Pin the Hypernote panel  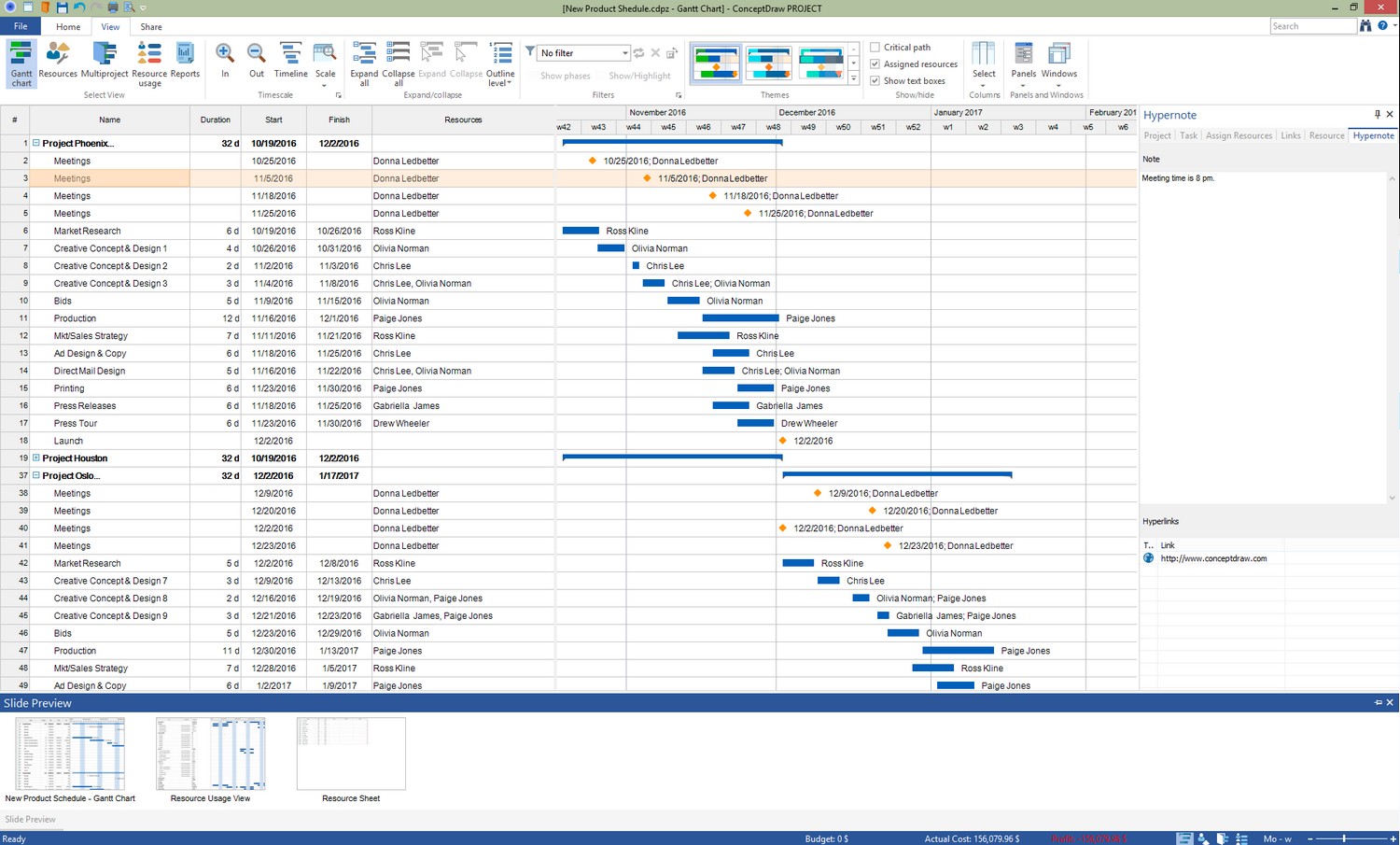point(1378,114)
